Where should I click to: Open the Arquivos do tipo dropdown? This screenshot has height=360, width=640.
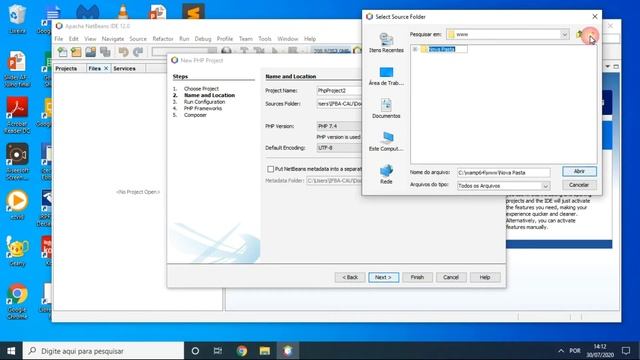[546, 186]
